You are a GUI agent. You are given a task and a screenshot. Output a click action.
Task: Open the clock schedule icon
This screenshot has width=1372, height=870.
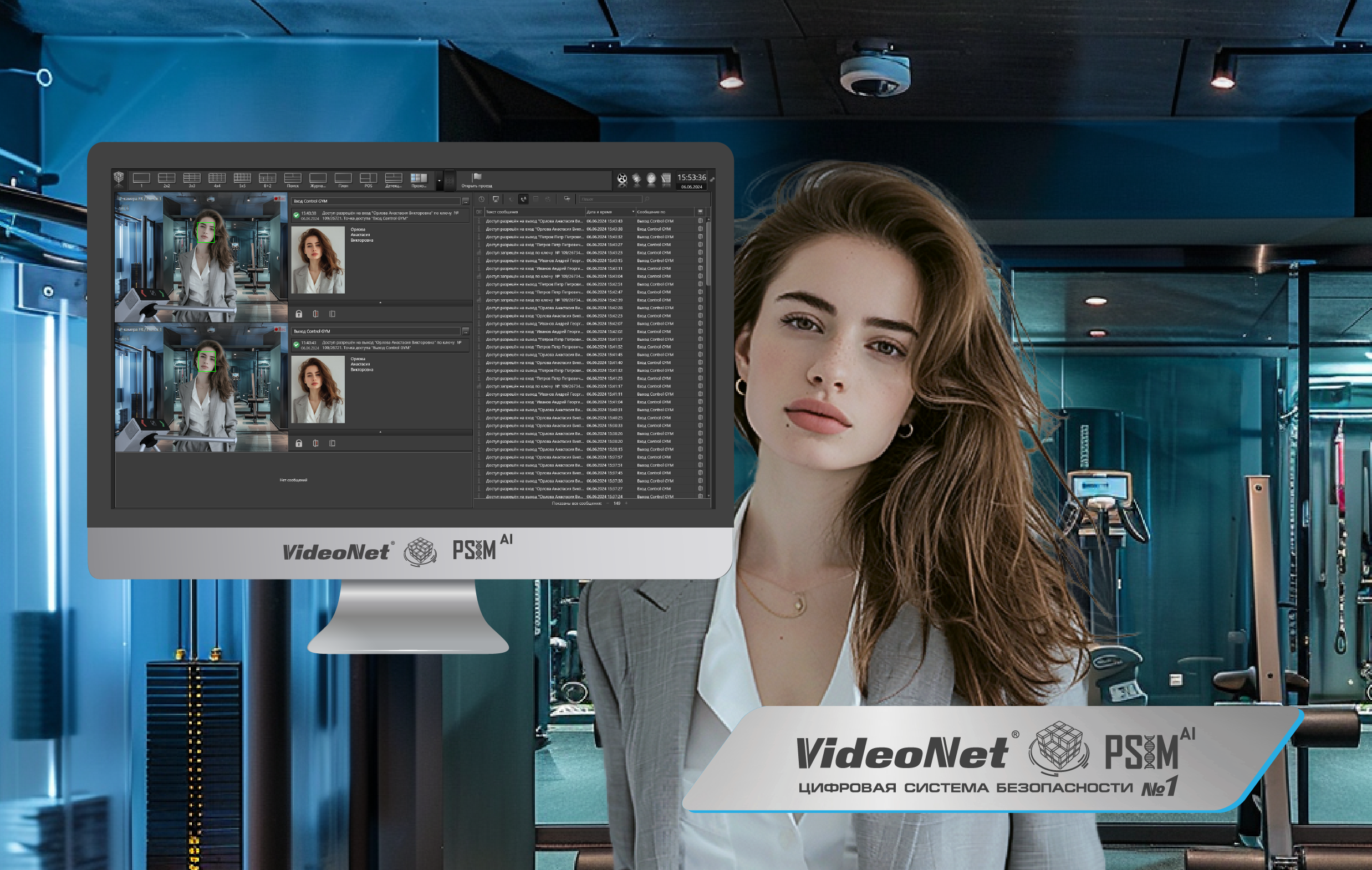point(651,179)
